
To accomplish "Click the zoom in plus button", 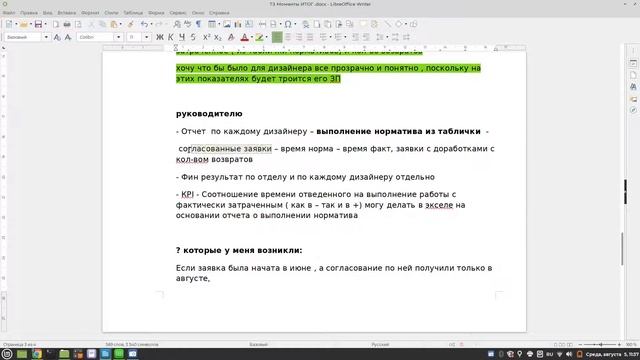I will 619,345.
